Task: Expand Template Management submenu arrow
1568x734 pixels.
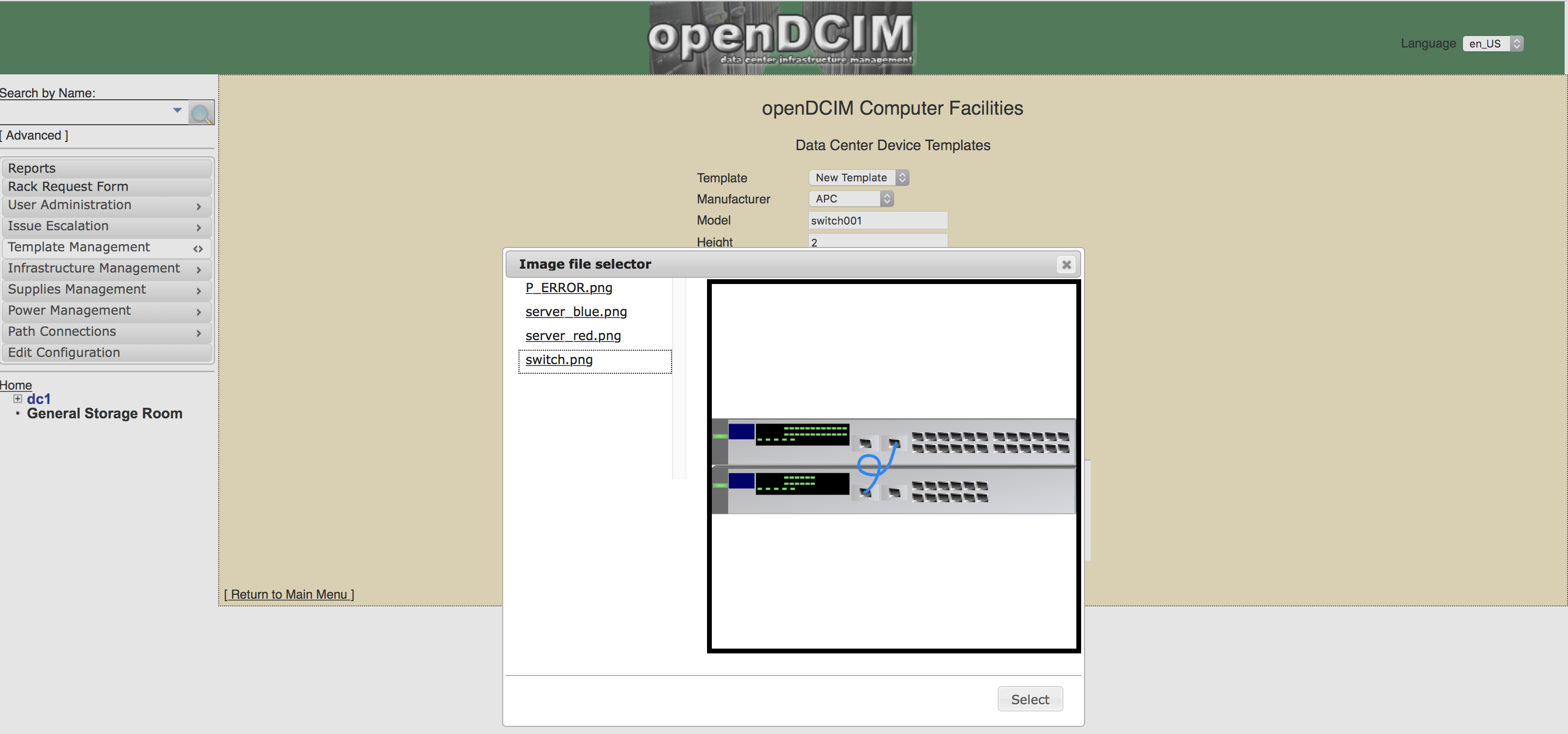Action: click(x=198, y=249)
